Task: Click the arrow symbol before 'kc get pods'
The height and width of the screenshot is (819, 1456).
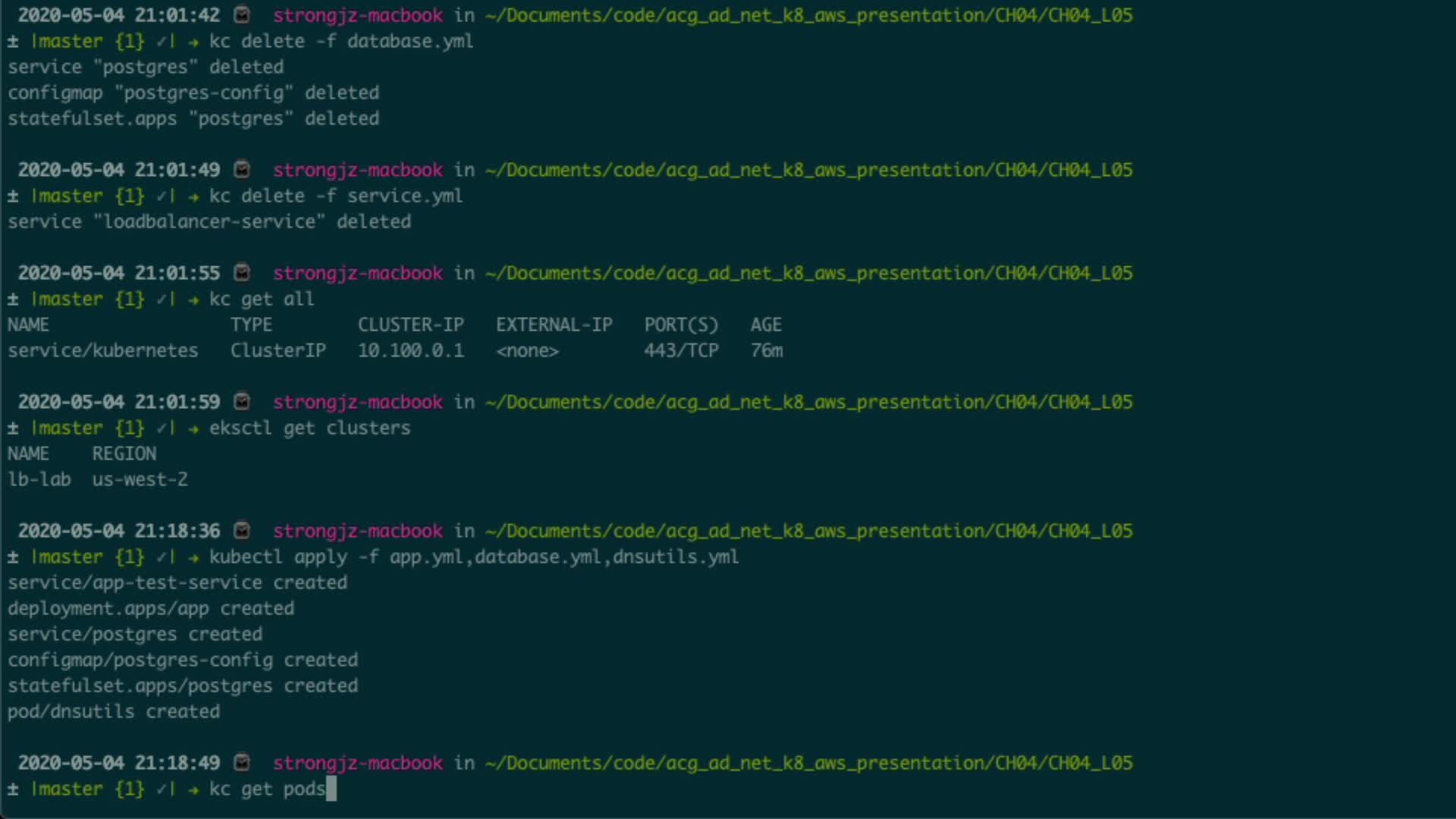Action: 194,789
